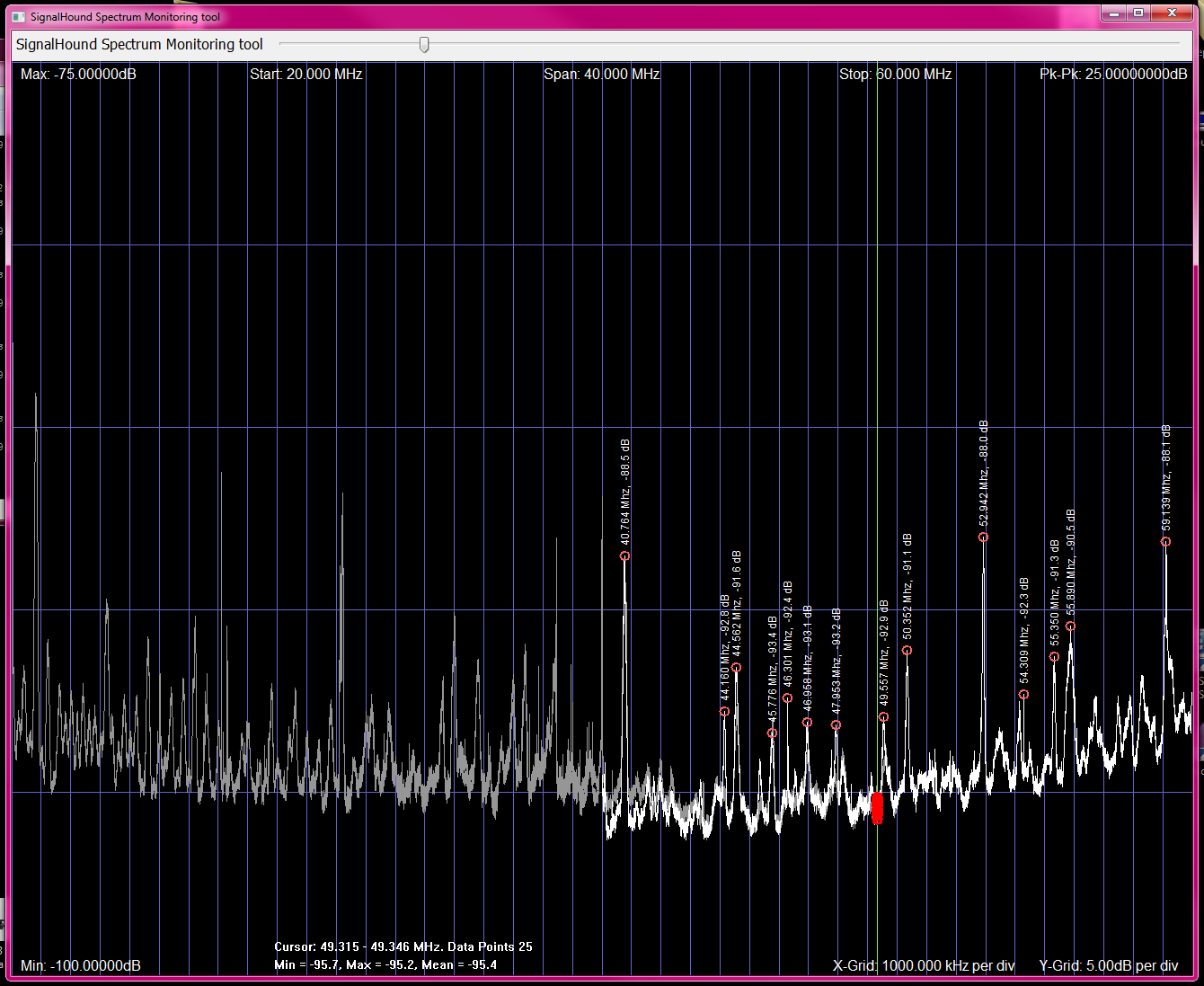Click the Stop: 60.000 MHz label
Image resolution: width=1204 pixels, height=986 pixels.
pos(895,74)
